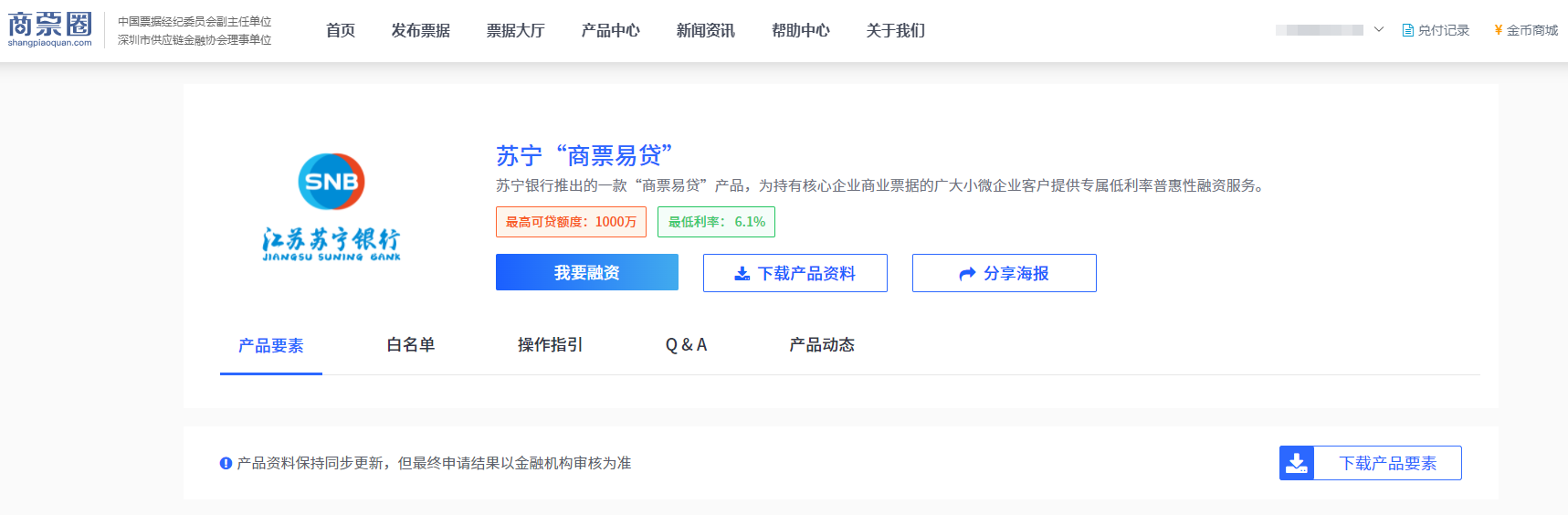Open the 关于我们 menu item
Viewport: 1568px width, 515px height.
(896, 30)
